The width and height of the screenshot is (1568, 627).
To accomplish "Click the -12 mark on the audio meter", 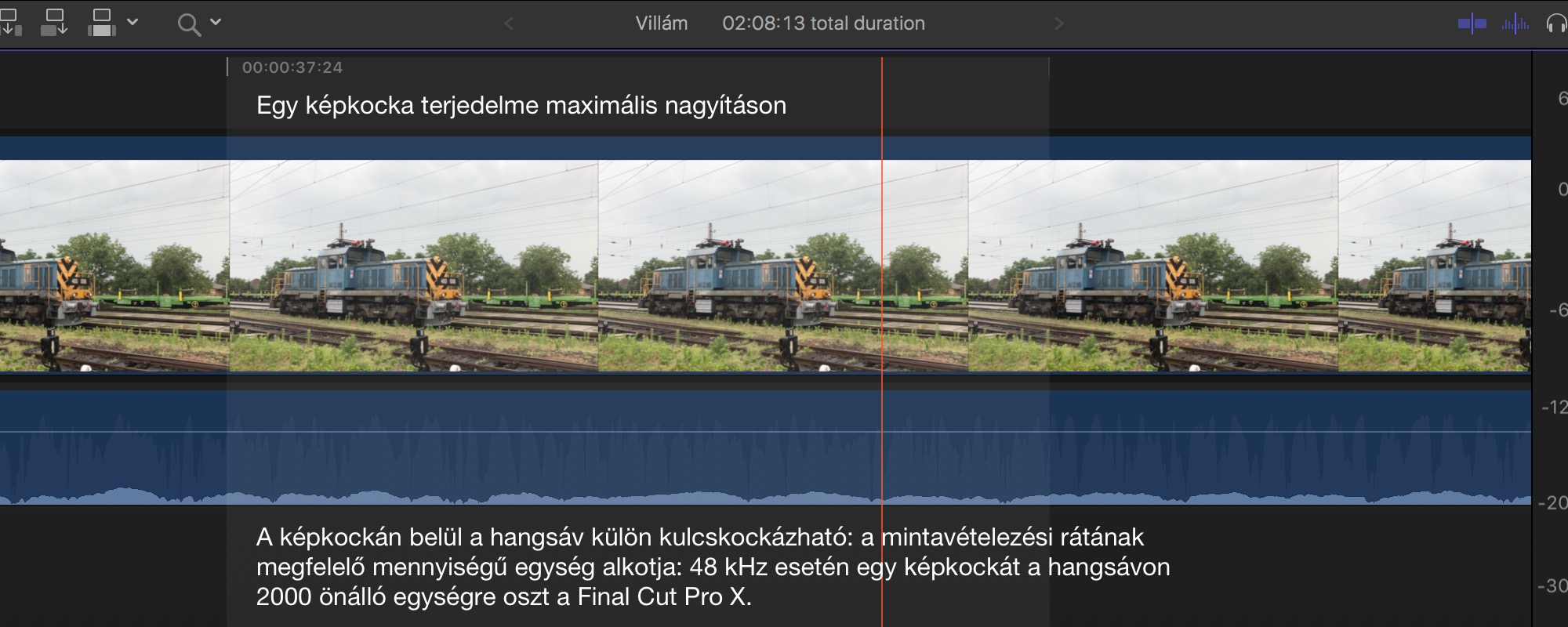I will [x=1555, y=407].
